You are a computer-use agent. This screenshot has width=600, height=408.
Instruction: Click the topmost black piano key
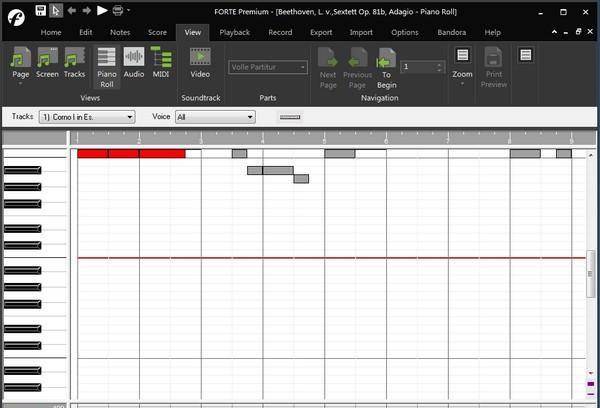tap(22, 170)
